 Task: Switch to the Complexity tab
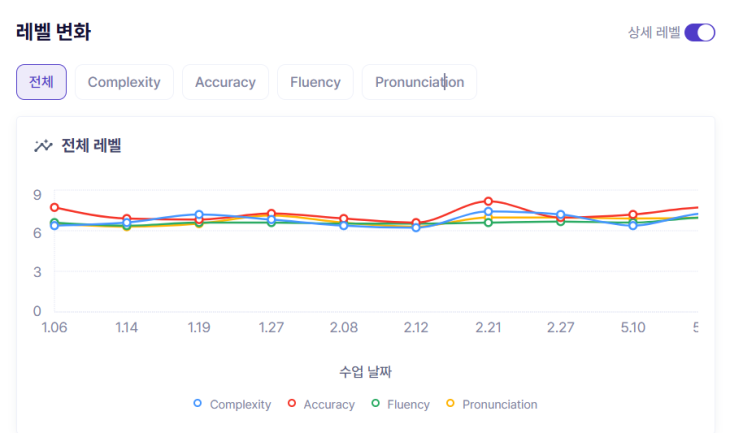coord(124,82)
